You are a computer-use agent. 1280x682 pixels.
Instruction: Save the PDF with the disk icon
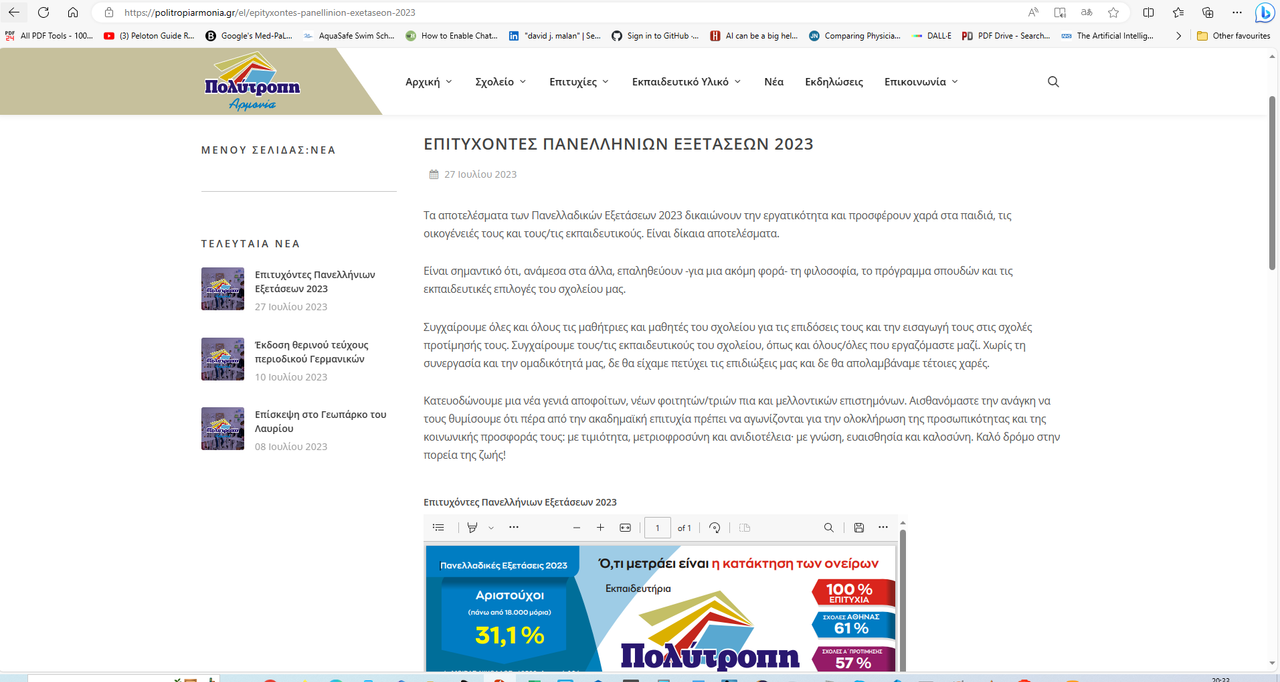[858, 527]
